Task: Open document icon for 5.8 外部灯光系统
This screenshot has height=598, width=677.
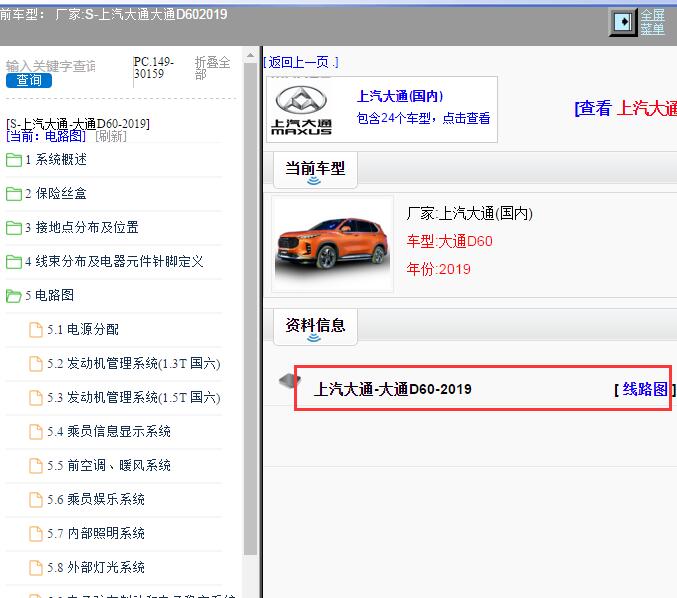Action: point(36,568)
